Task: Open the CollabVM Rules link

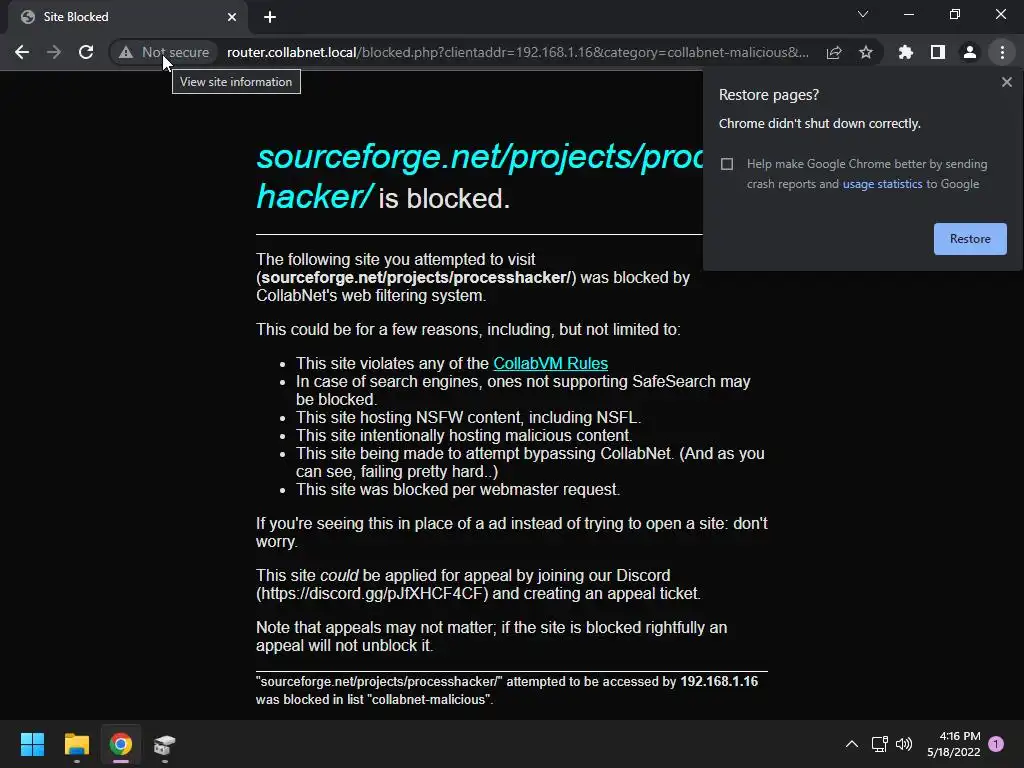Action: coord(551,363)
